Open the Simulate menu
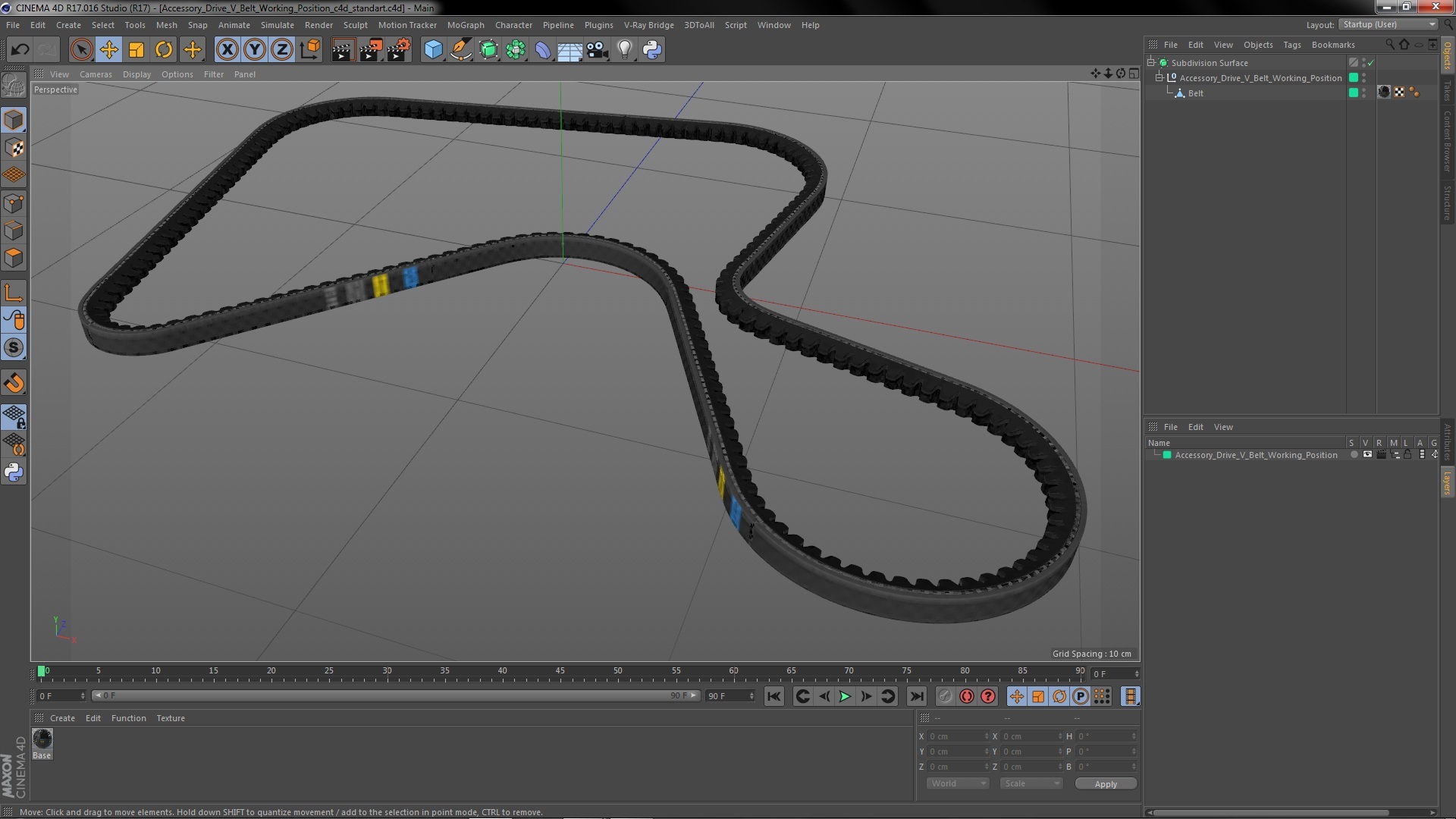 [277, 25]
